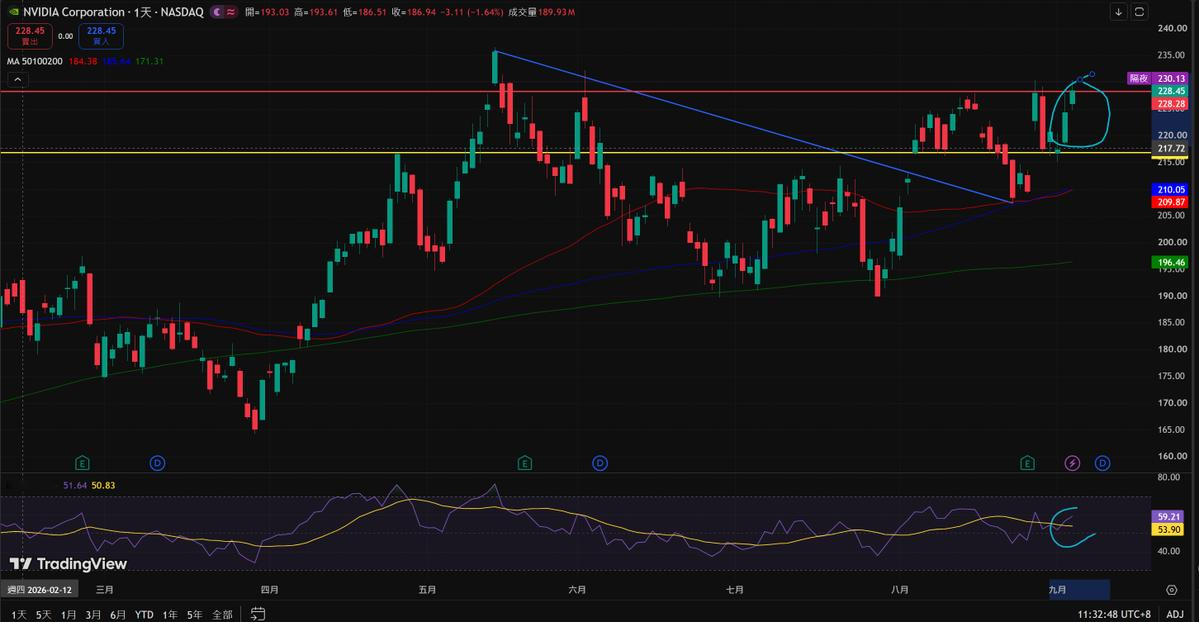
Task: Click the 11:32:48 UTC+8 timezone clock
Action: (x=1114, y=614)
